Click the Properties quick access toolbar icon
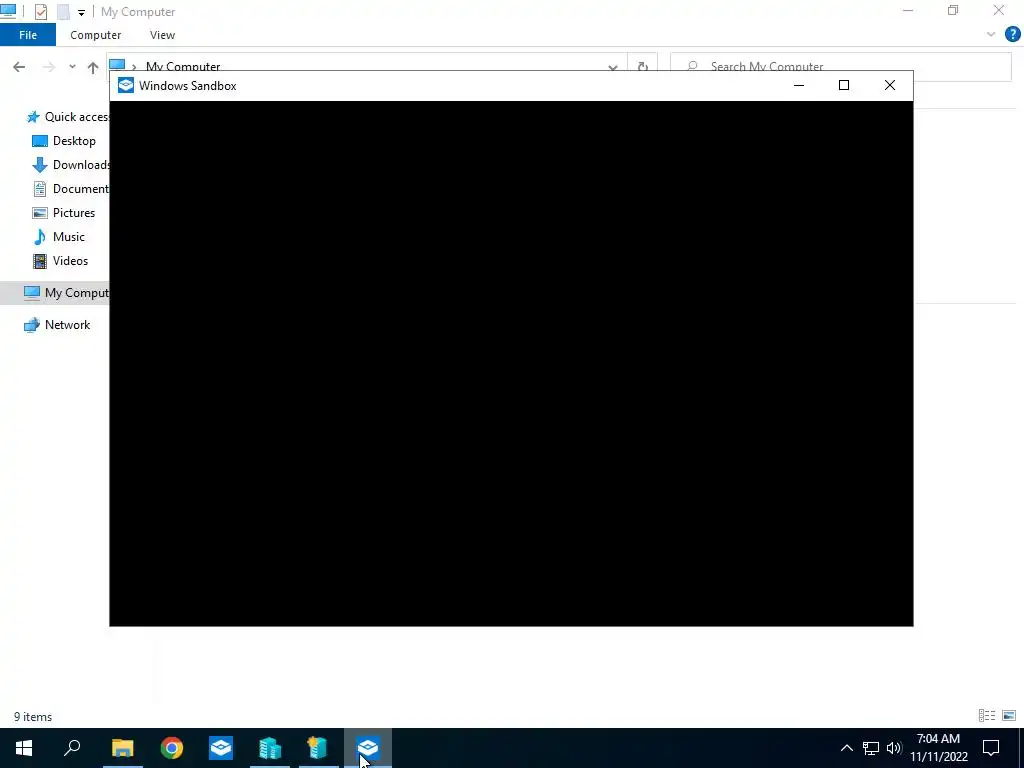 pos(40,12)
